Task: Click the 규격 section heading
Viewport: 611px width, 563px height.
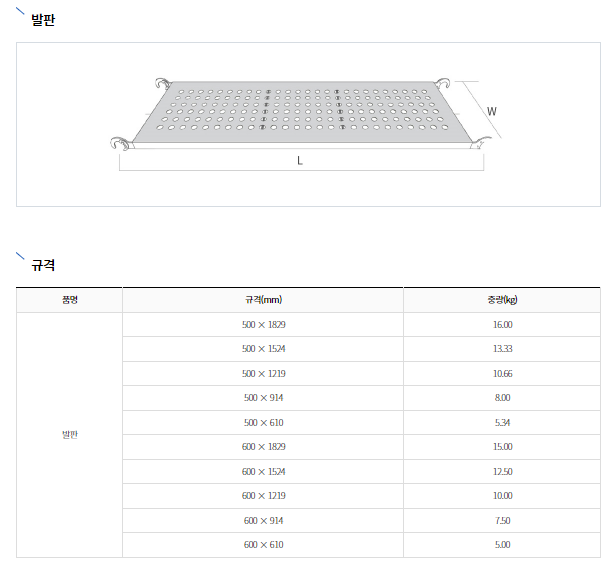Action: tap(43, 265)
